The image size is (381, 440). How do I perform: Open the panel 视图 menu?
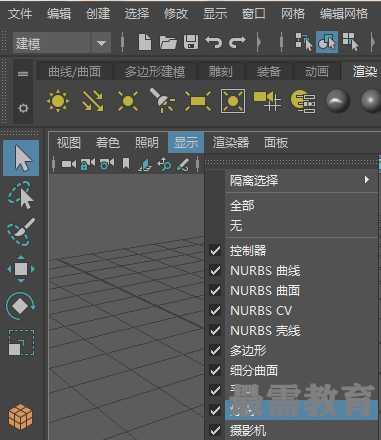tap(69, 143)
